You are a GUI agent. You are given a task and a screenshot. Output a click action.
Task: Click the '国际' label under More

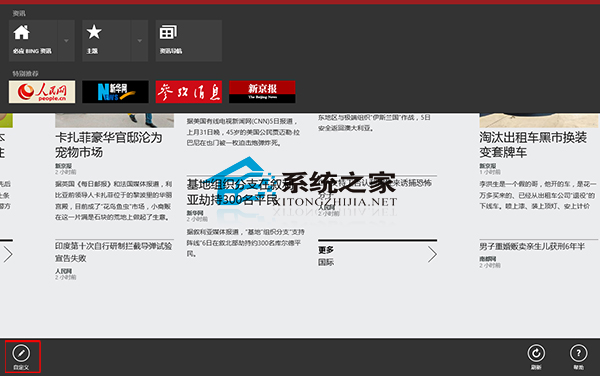(x=326, y=262)
